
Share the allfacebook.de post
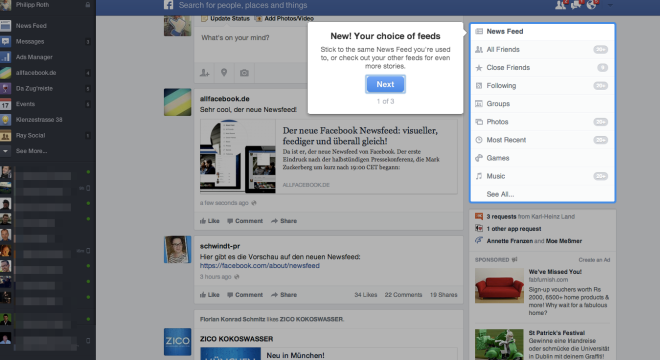pos(284,221)
